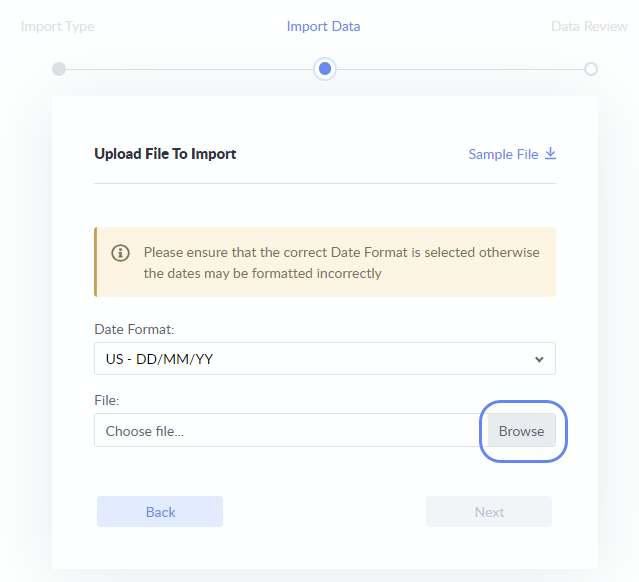The image size is (639, 582).
Task: Click the active Import Data step circle
Action: [324, 69]
